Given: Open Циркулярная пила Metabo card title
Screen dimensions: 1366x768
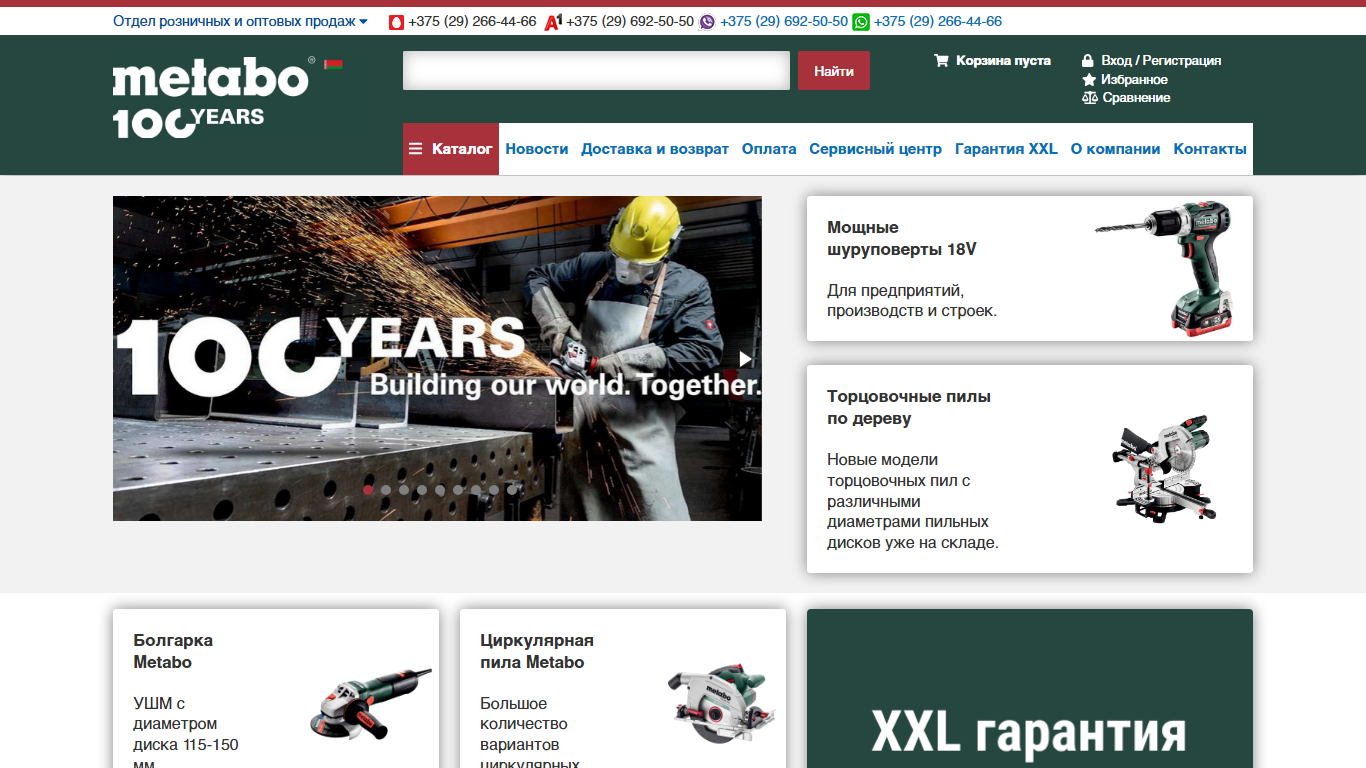Looking at the screenshot, I should [x=537, y=651].
